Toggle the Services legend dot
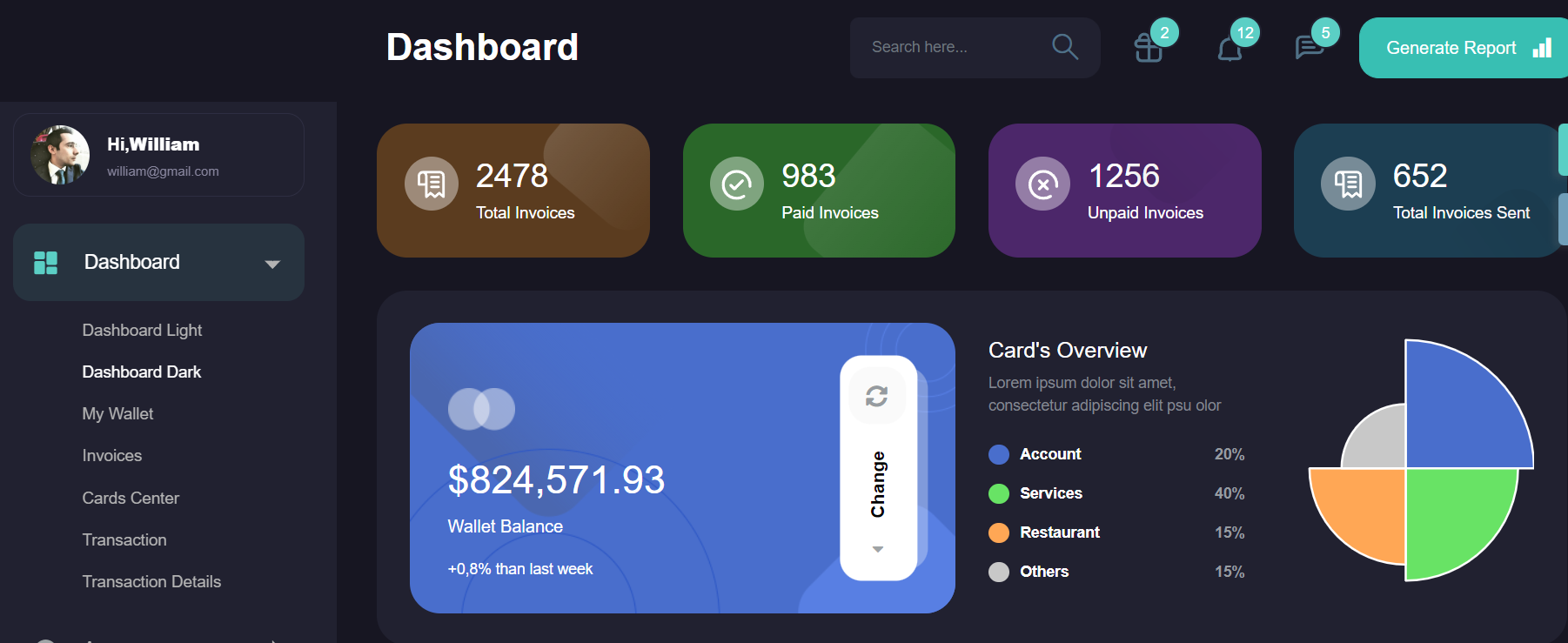1568x643 pixels. coord(999,493)
